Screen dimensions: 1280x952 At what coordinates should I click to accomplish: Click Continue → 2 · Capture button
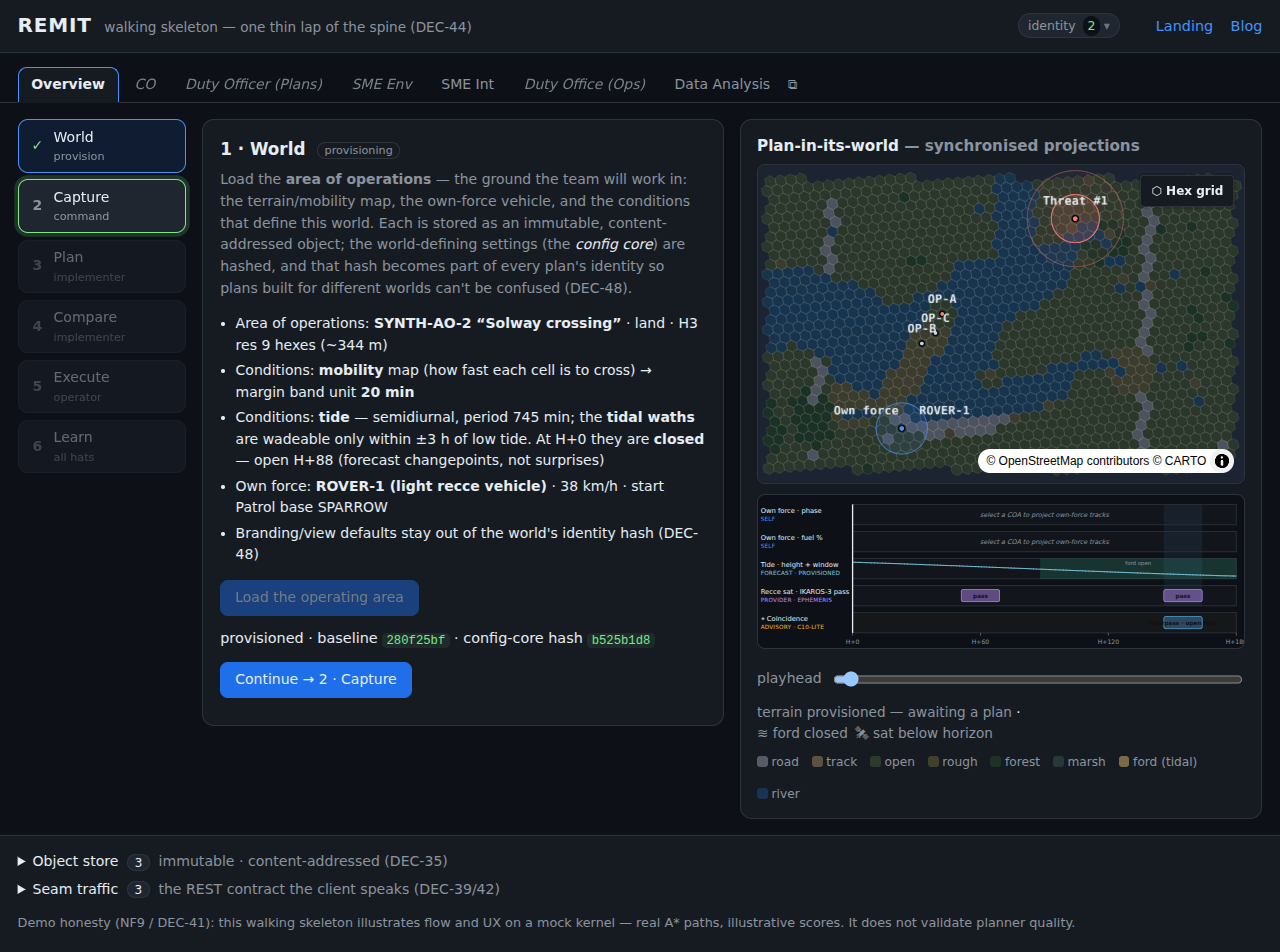click(316, 679)
